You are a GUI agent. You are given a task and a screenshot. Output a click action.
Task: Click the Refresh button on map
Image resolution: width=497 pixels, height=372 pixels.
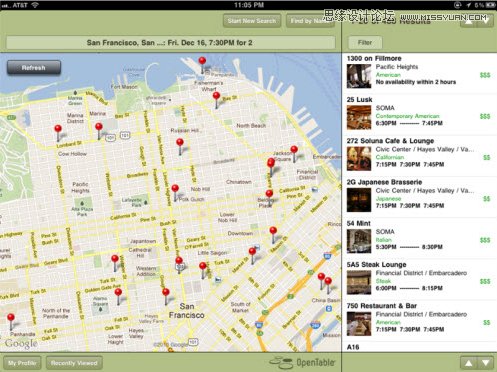click(34, 68)
